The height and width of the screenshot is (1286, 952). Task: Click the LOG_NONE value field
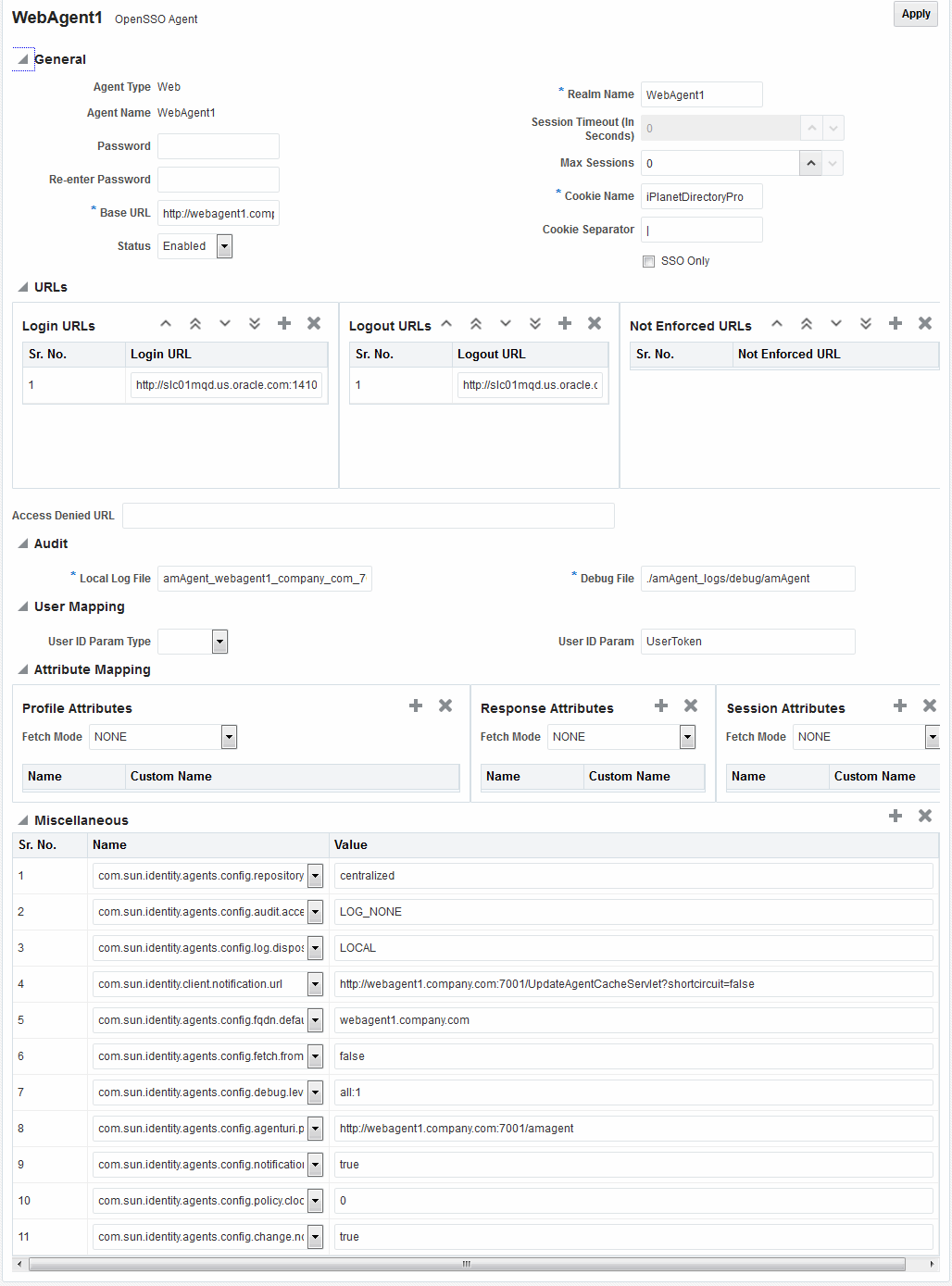(x=633, y=912)
